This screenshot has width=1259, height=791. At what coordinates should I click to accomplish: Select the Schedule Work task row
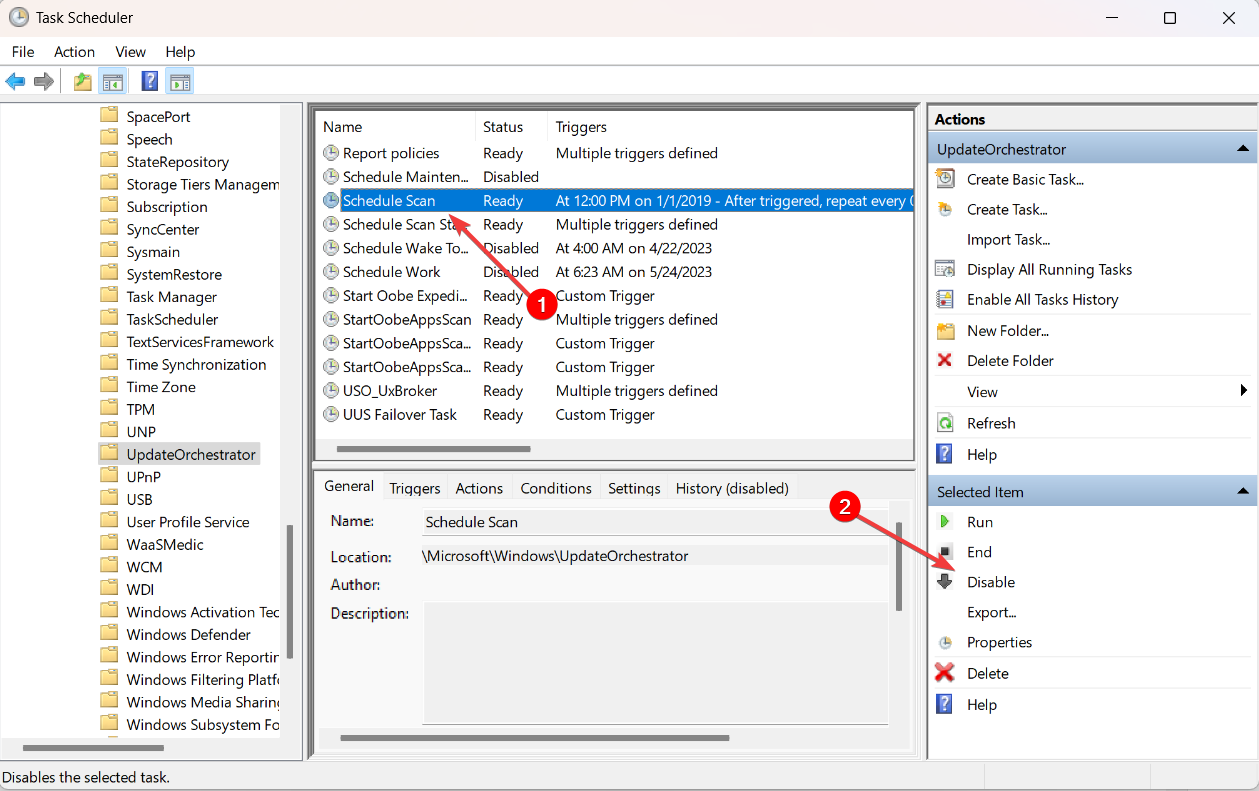click(x=392, y=272)
